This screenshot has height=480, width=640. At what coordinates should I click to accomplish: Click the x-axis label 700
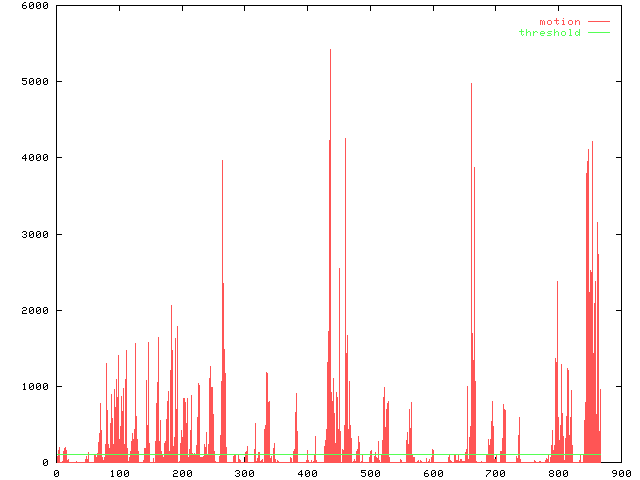pos(496,474)
